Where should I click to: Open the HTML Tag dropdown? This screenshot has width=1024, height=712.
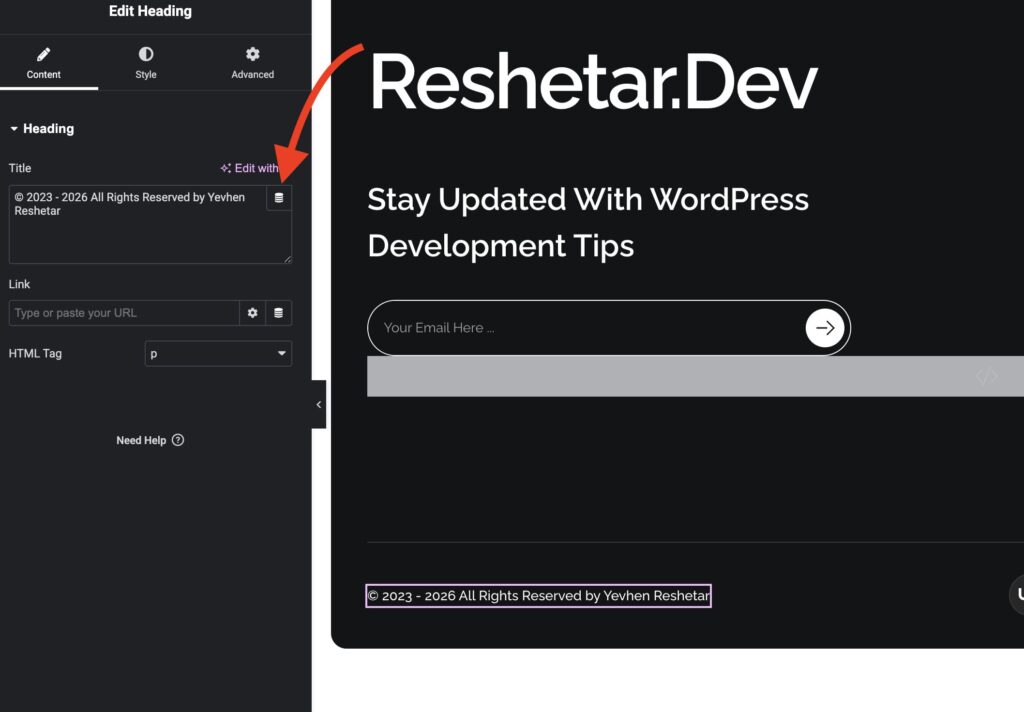[x=218, y=353]
